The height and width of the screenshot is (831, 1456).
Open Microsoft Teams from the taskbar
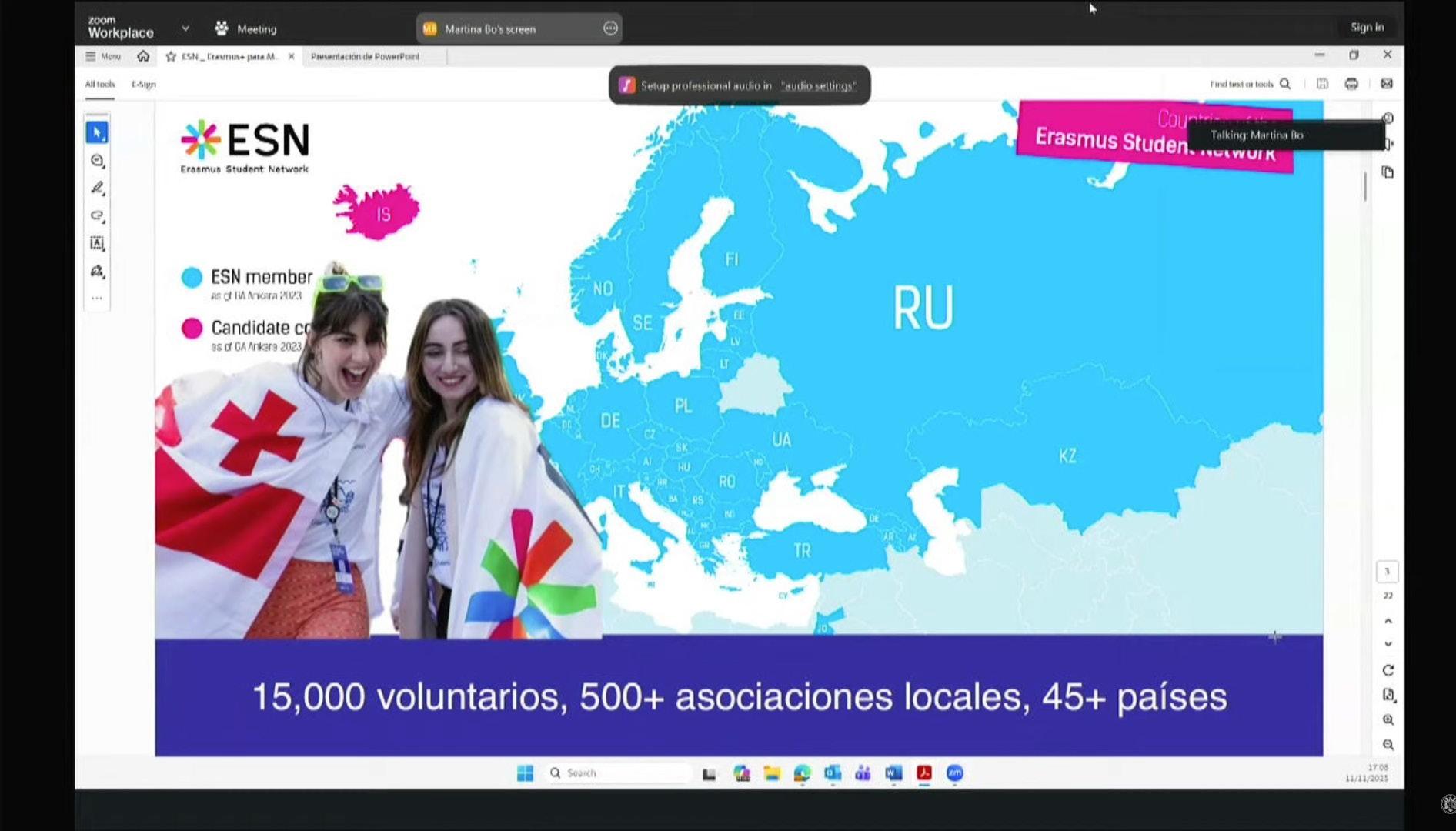point(863,773)
